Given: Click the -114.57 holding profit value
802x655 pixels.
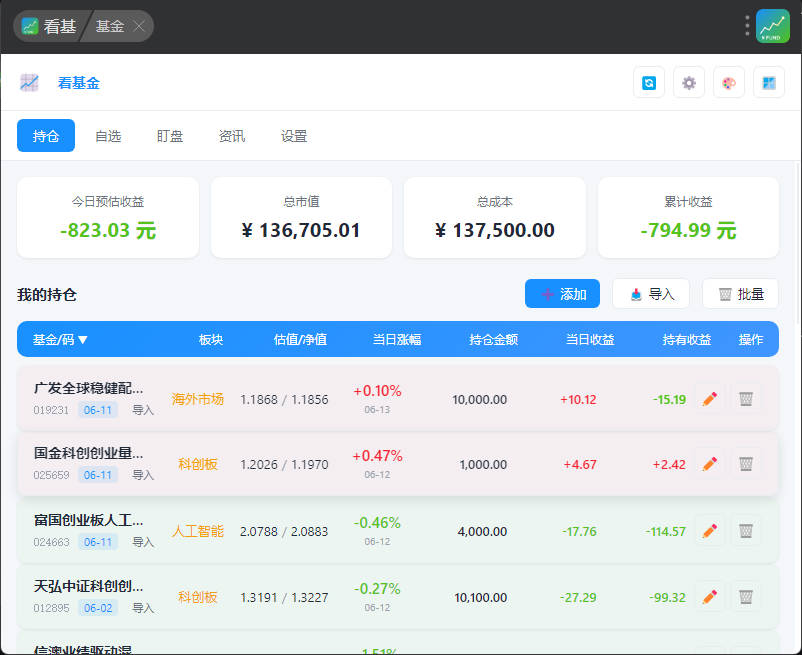Looking at the screenshot, I should tap(665, 531).
